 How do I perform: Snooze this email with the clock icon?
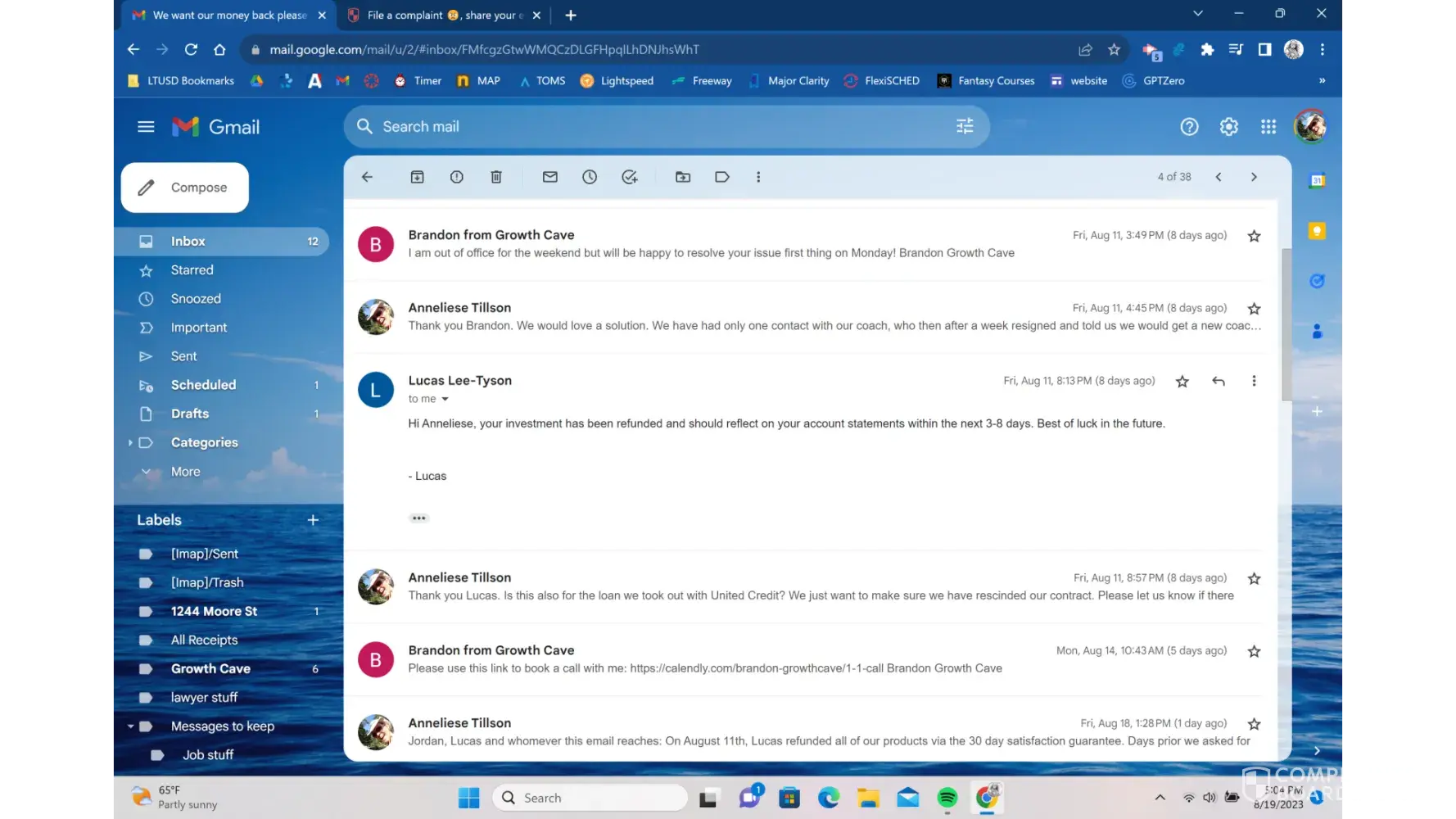coord(590,177)
